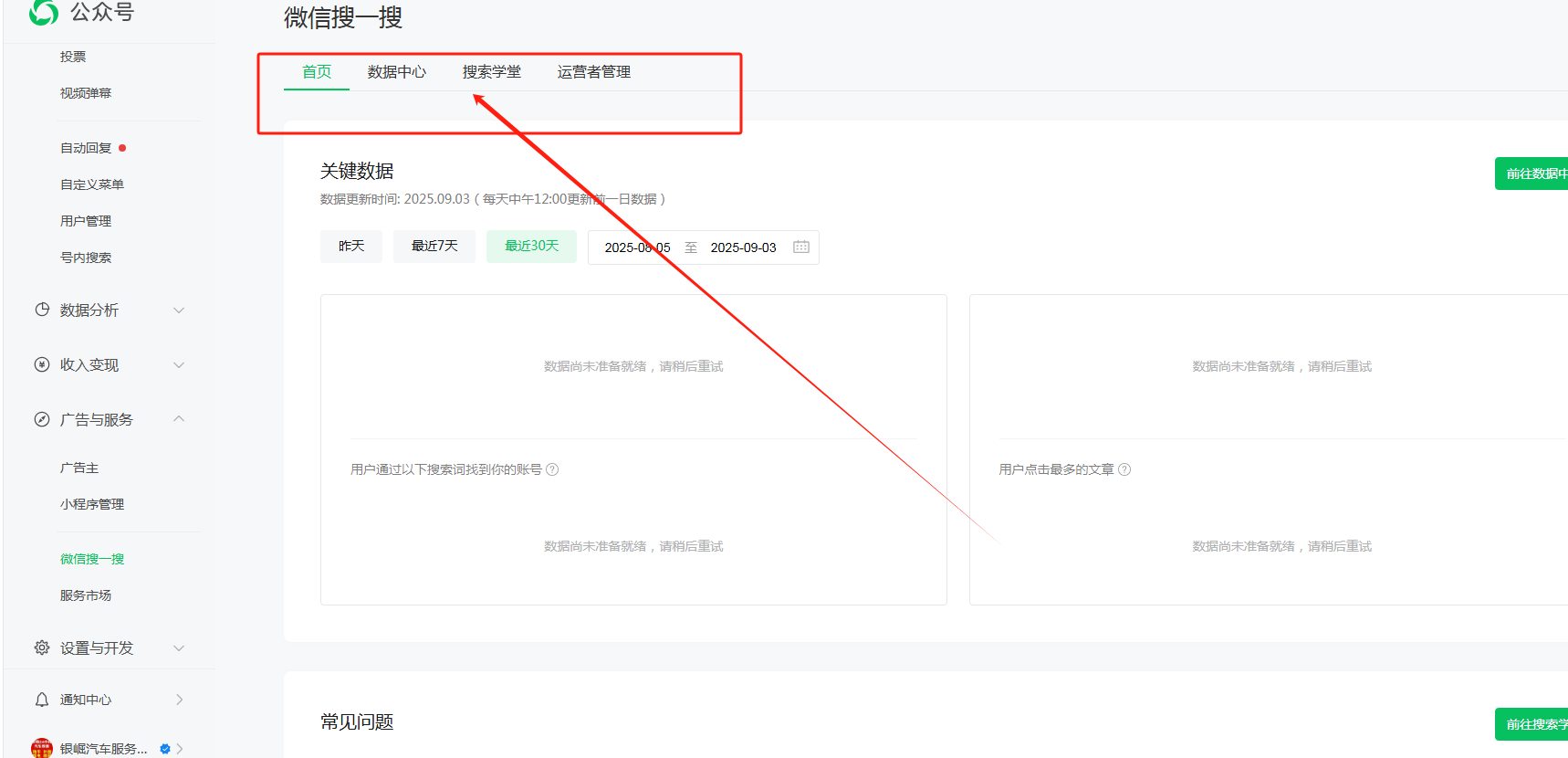
Task: Click the 数据分析 sidebar label
Action: click(89, 311)
